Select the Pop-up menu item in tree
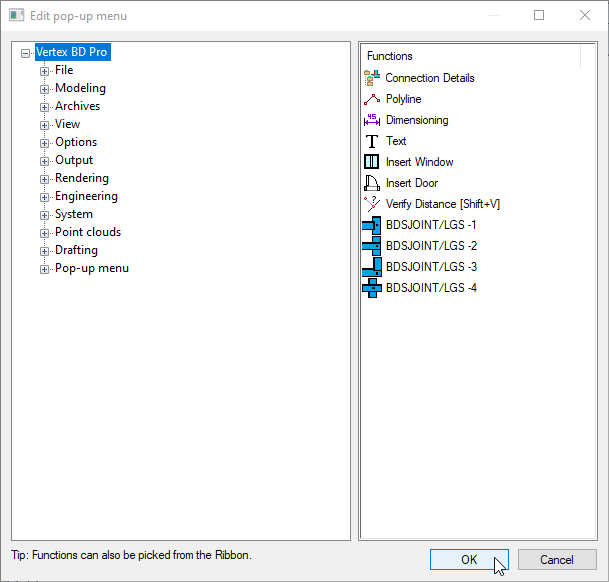 pos(92,268)
